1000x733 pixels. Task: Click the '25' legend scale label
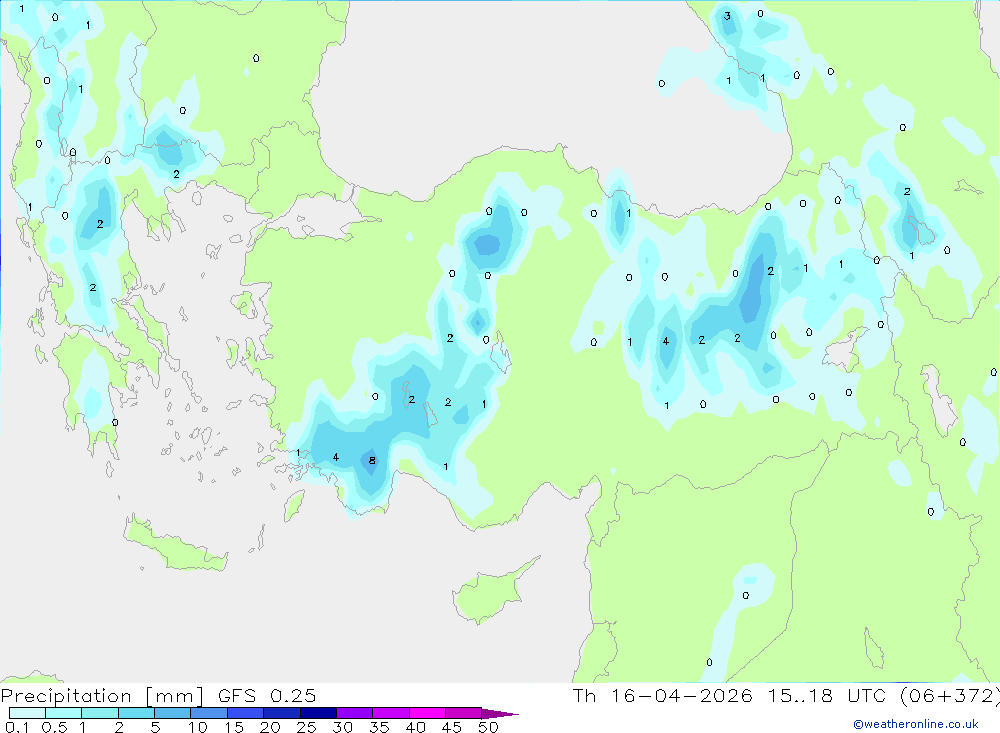click(x=306, y=727)
